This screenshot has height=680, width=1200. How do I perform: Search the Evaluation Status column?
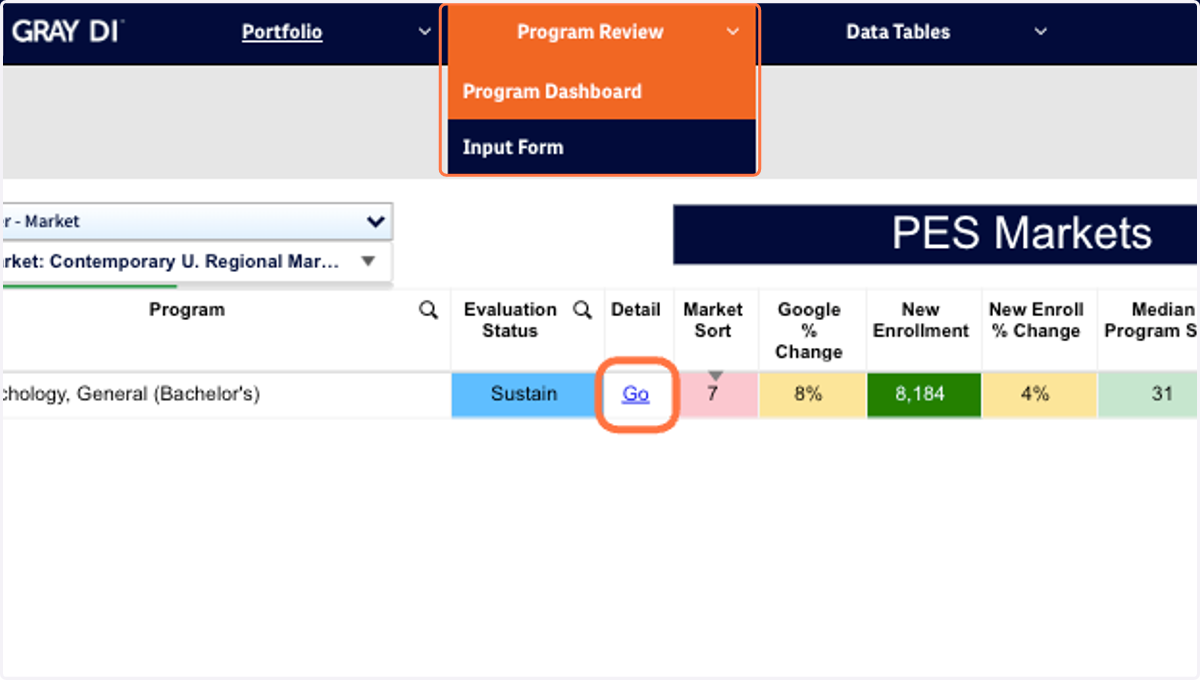pos(583,311)
